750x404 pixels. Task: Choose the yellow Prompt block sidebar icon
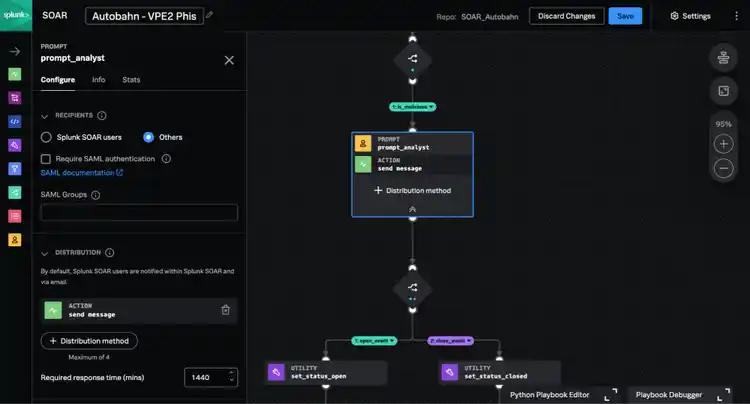tap(15, 240)
